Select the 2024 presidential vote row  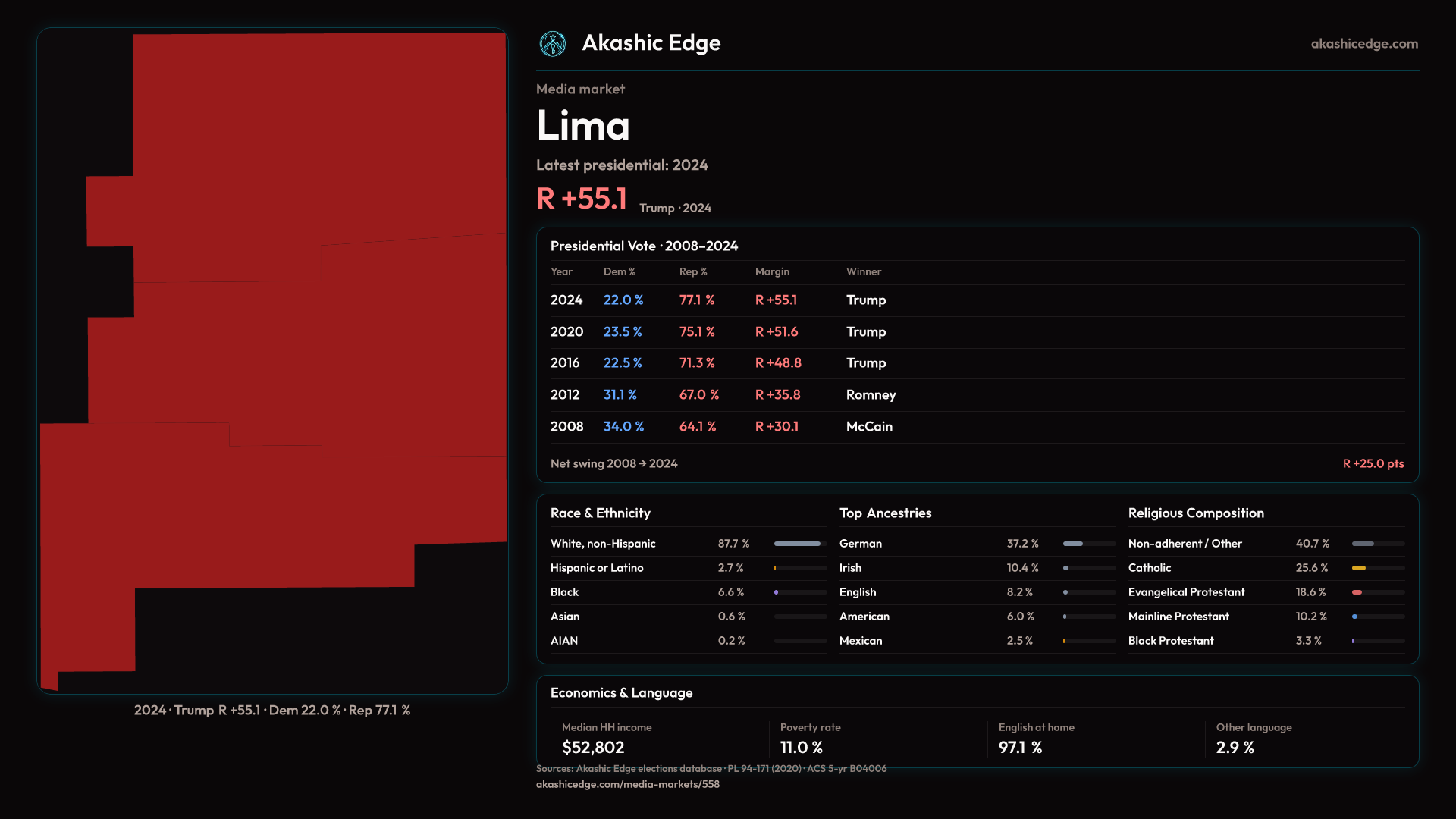click(x=566, y=300)
